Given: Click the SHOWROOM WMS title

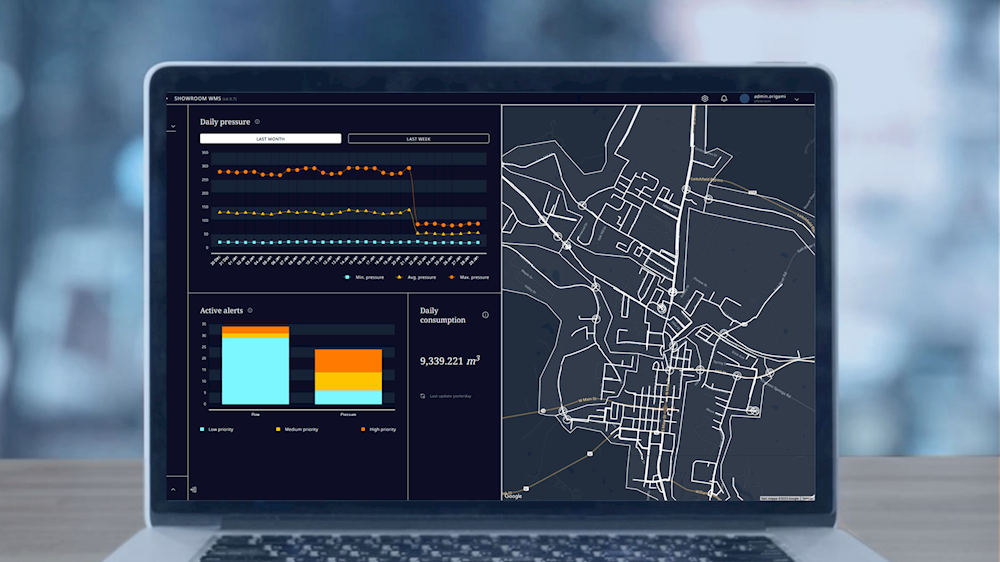Looking at the screenshot, I should click(x=196, y=99).
